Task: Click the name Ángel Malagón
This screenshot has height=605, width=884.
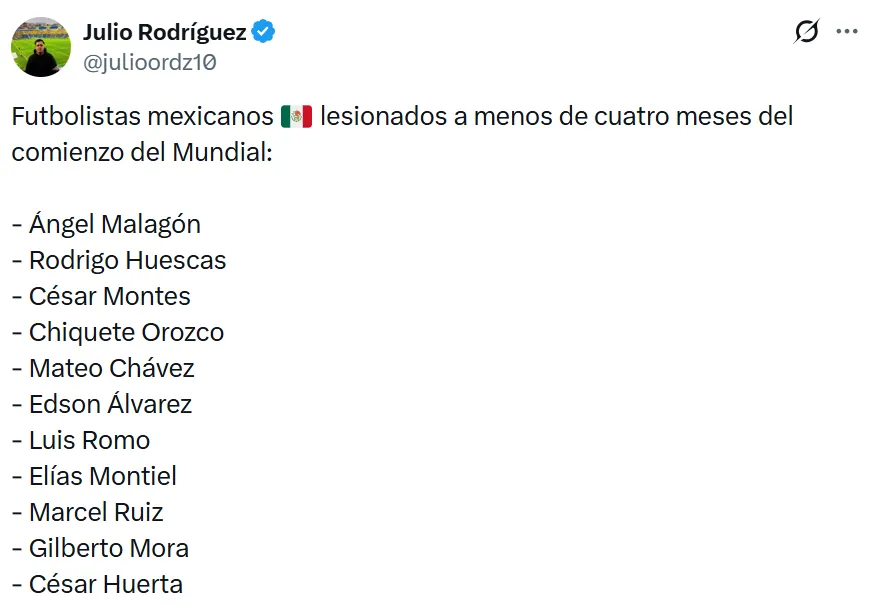Action: pyautogui.click(x=114, y=224)
